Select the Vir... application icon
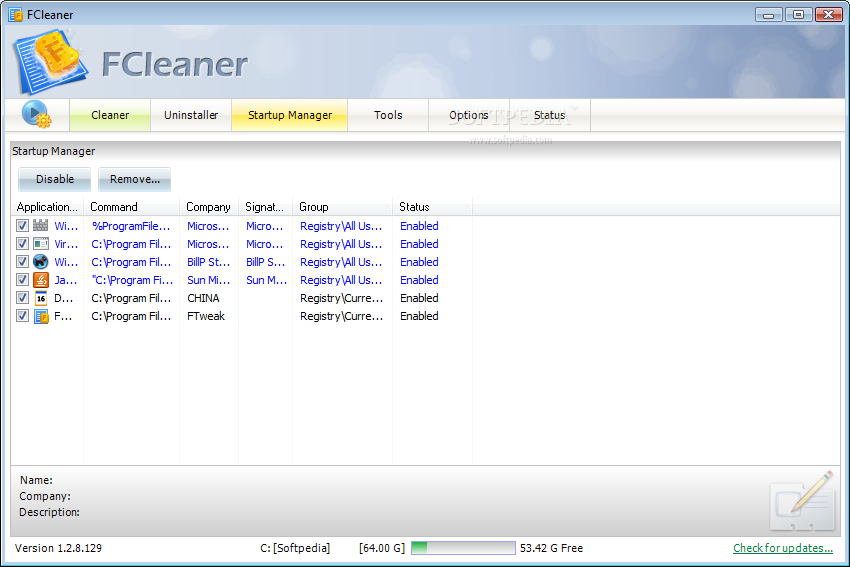 click(x=41, y=244)
